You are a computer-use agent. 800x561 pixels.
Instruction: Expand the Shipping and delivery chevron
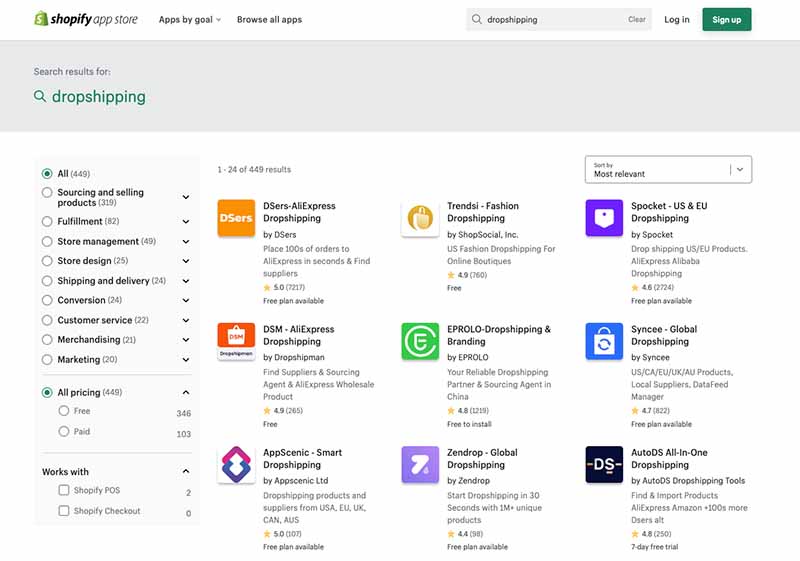pos(186,280)
